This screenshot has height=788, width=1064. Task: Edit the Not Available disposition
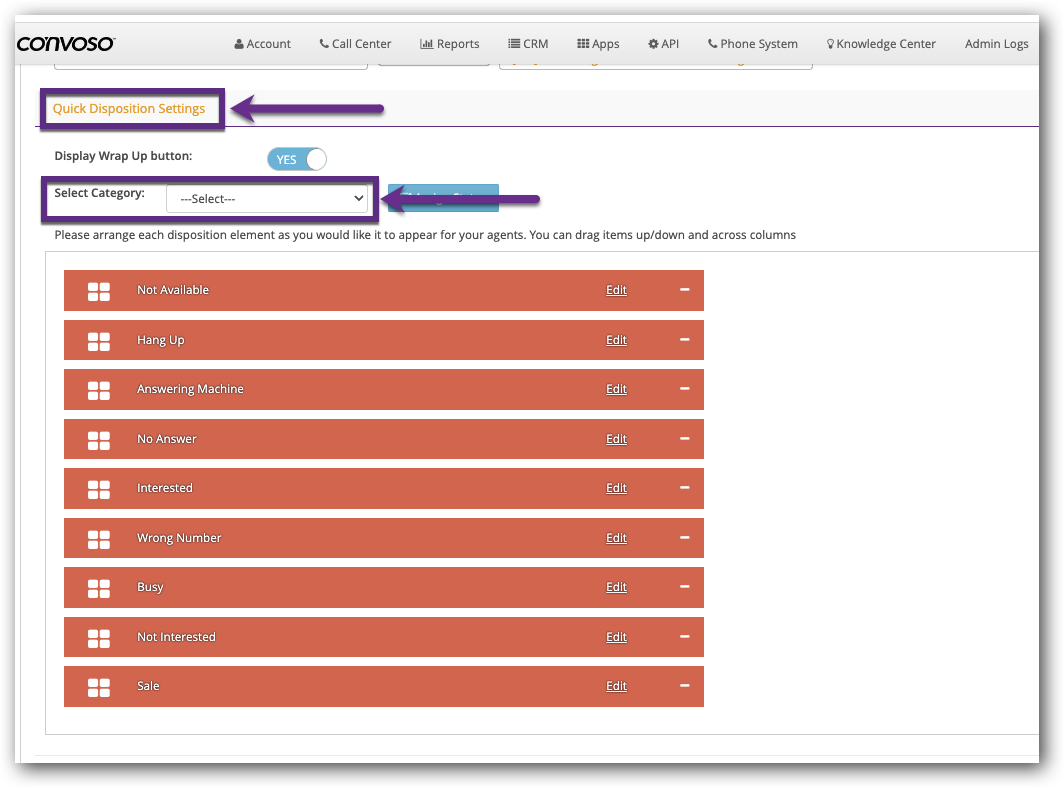click(x=616, y=290)
